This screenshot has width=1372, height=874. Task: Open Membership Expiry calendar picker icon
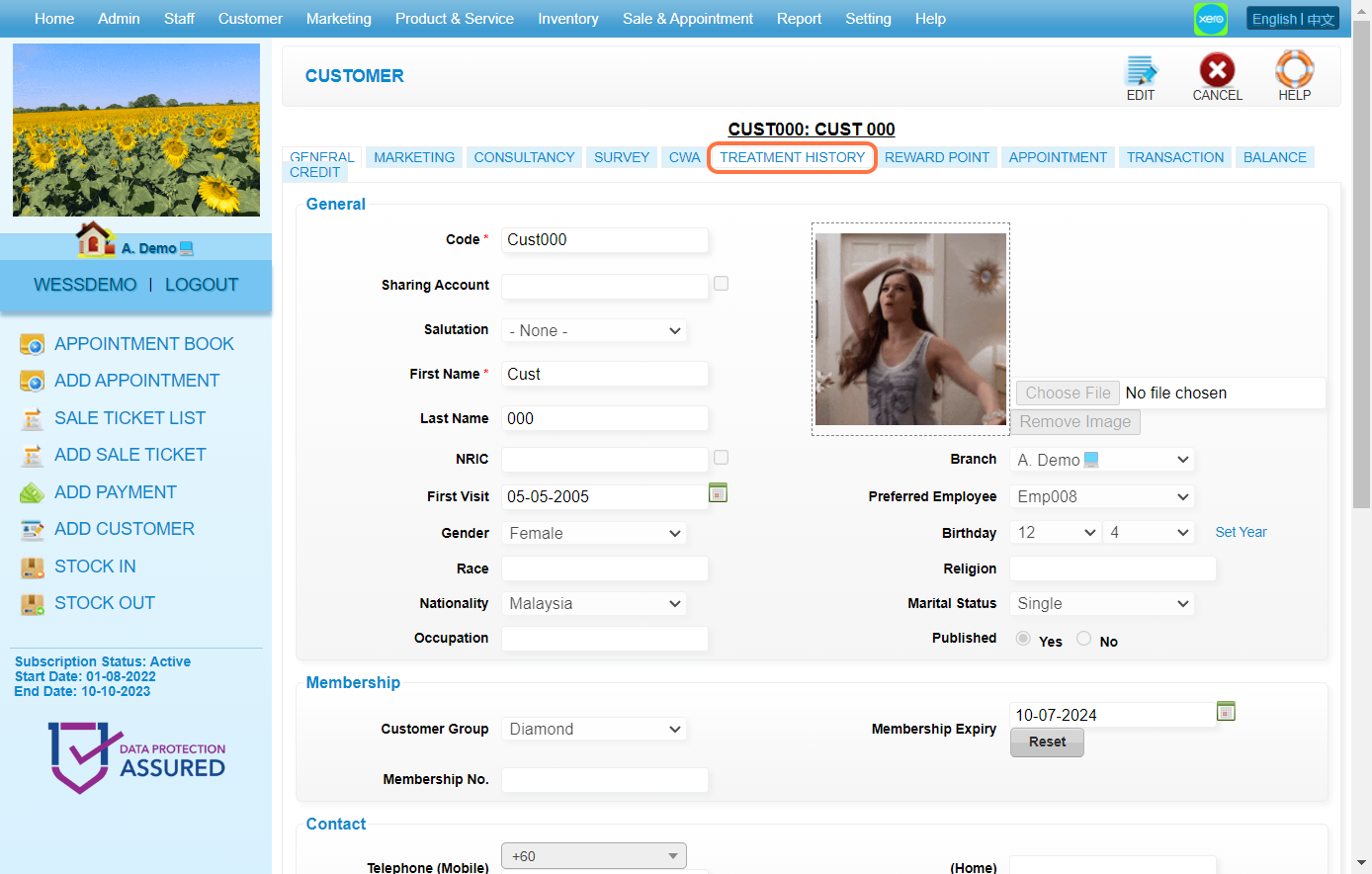1226,711
